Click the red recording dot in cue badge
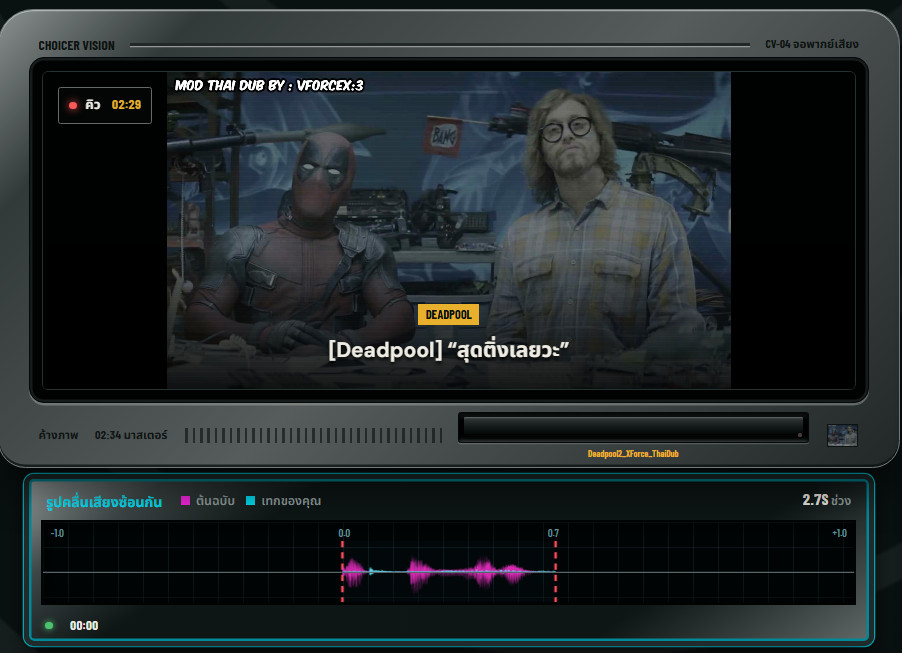 pos(73,105)
